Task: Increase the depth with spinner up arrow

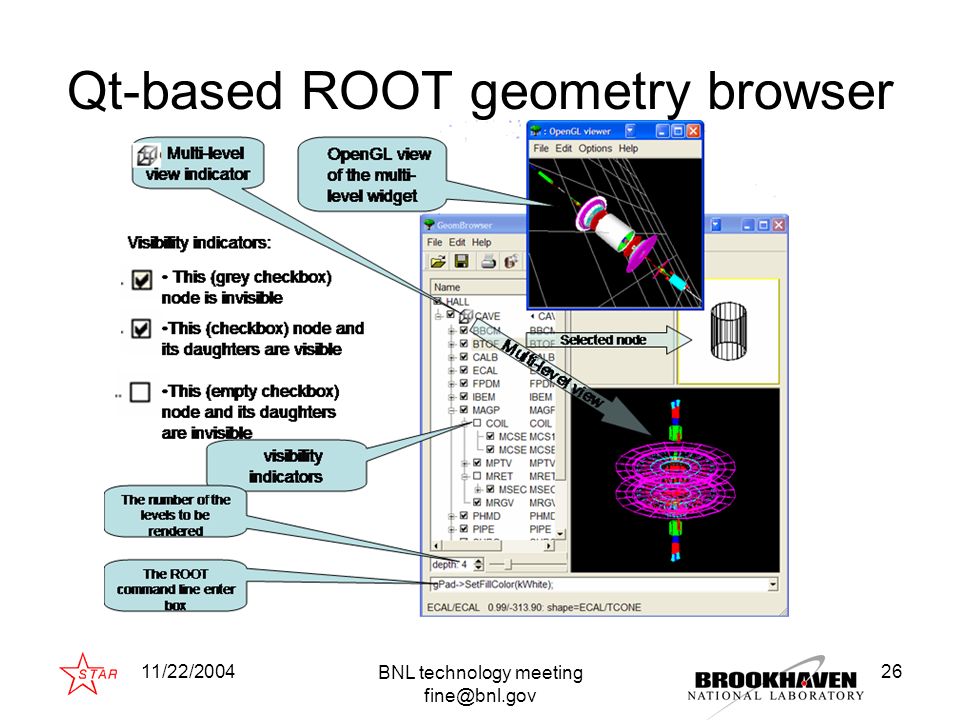Action: 479,561
